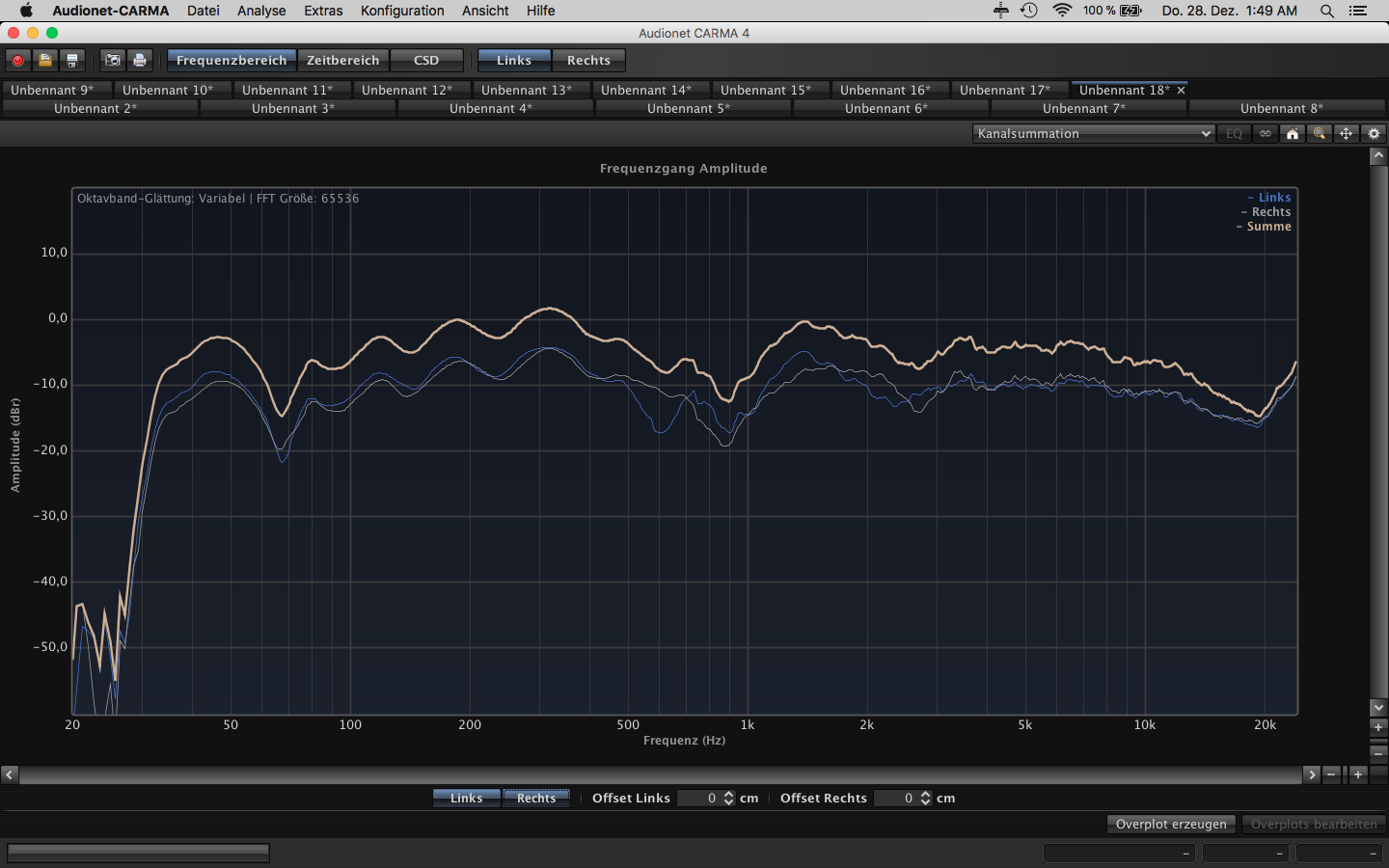Open a file with the folder icon

[44, 60]
